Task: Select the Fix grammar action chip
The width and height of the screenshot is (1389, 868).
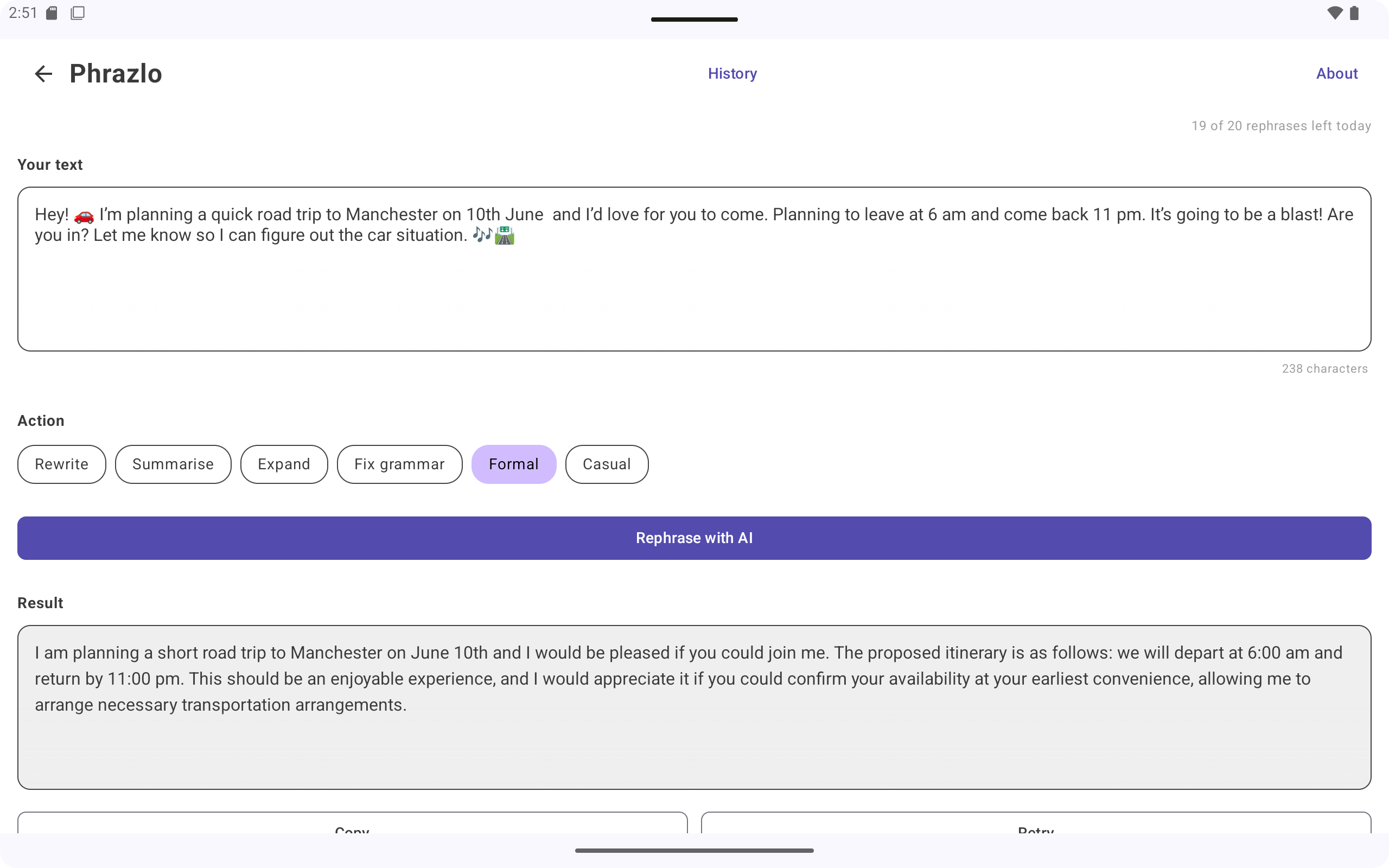Action: [399, 464]
